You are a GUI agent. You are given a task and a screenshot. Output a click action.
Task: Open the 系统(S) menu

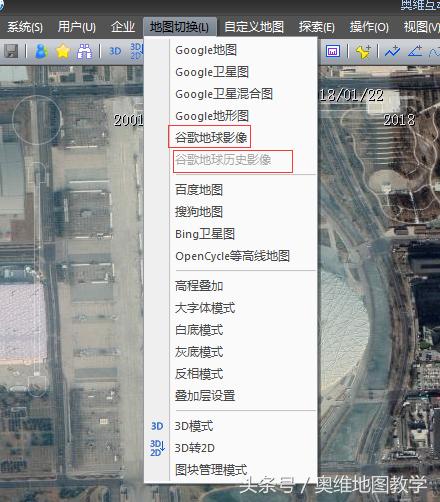pos(25,27)
